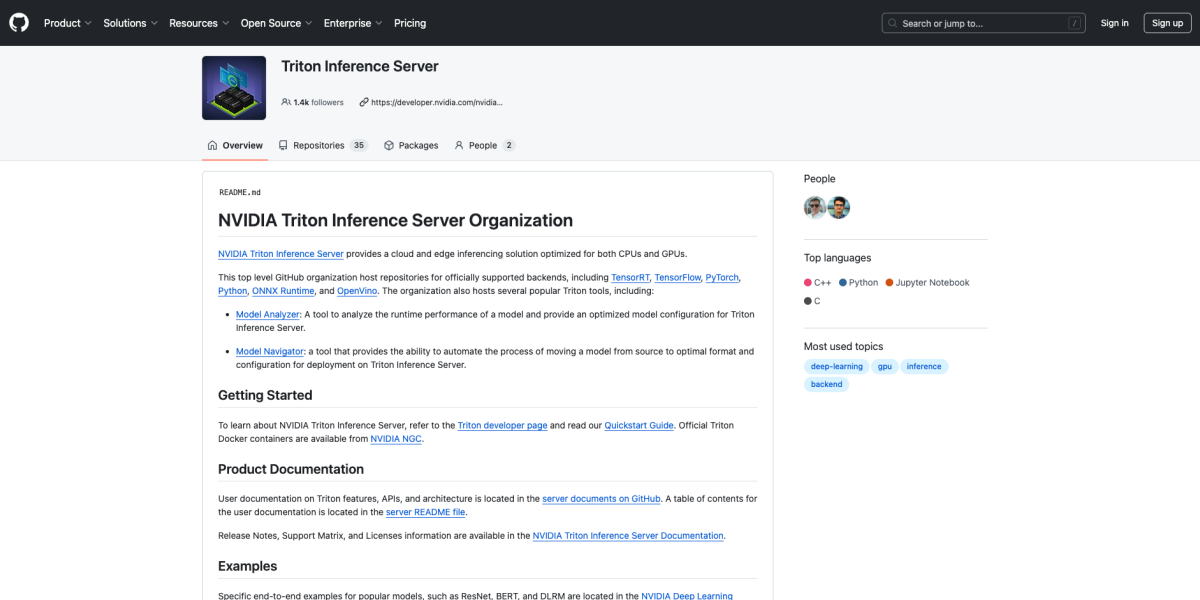
Task: Click the second member avatar under People
Action: [839, 207]
